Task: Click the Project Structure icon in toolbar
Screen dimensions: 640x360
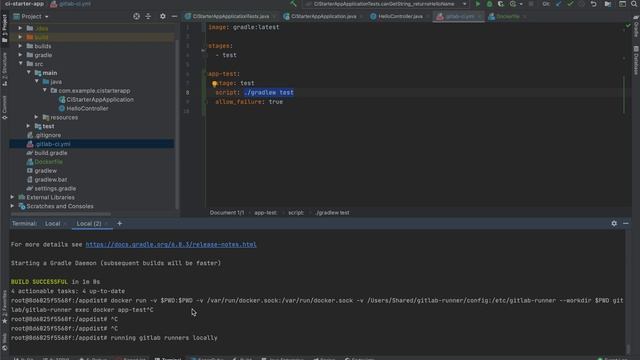Action: [608, 4]
